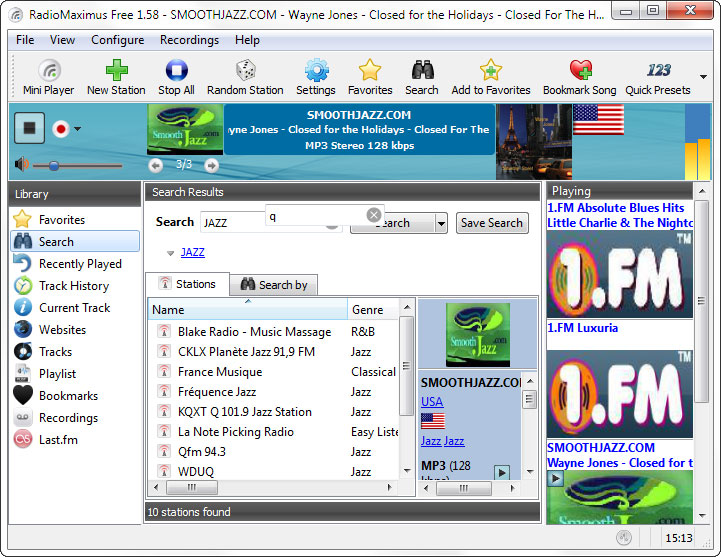
Task: Open Tracks in Library
Action: [75, 351]
